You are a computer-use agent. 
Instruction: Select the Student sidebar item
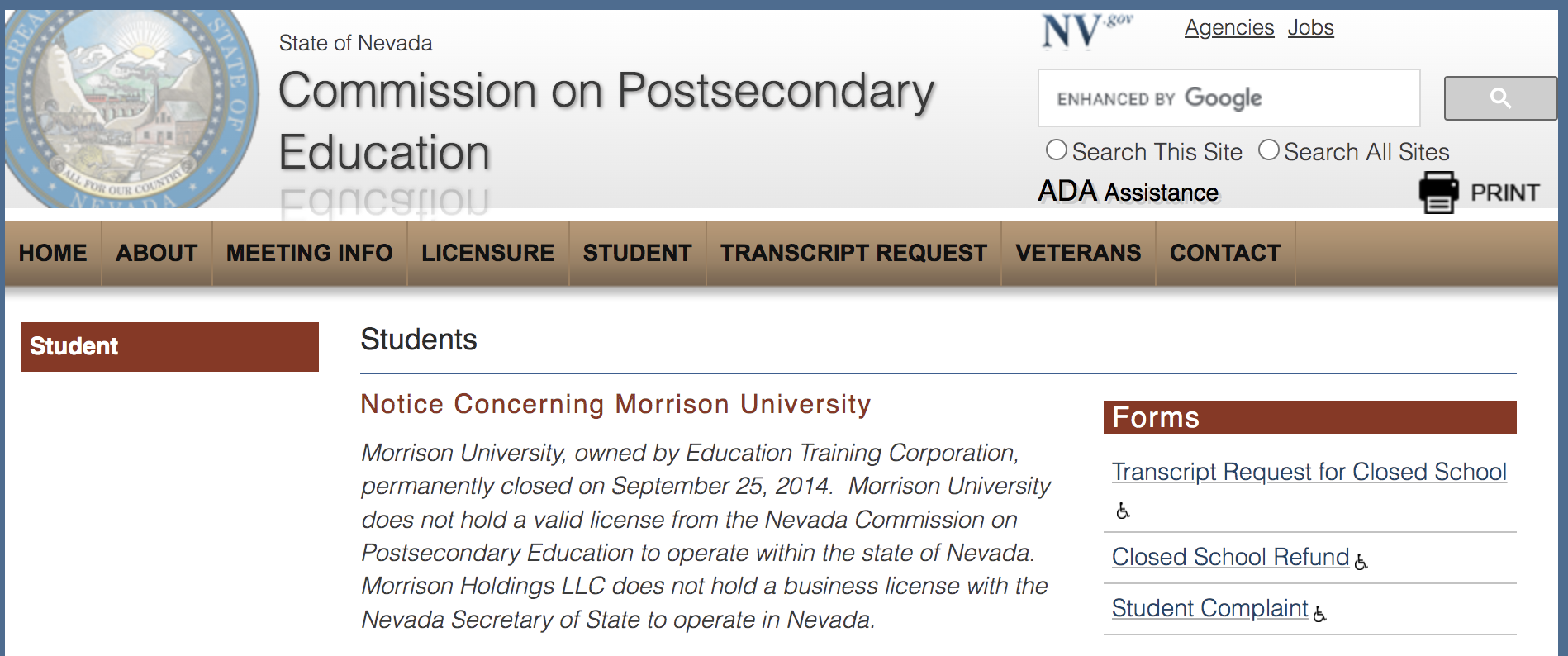click(x=169, y=346)
